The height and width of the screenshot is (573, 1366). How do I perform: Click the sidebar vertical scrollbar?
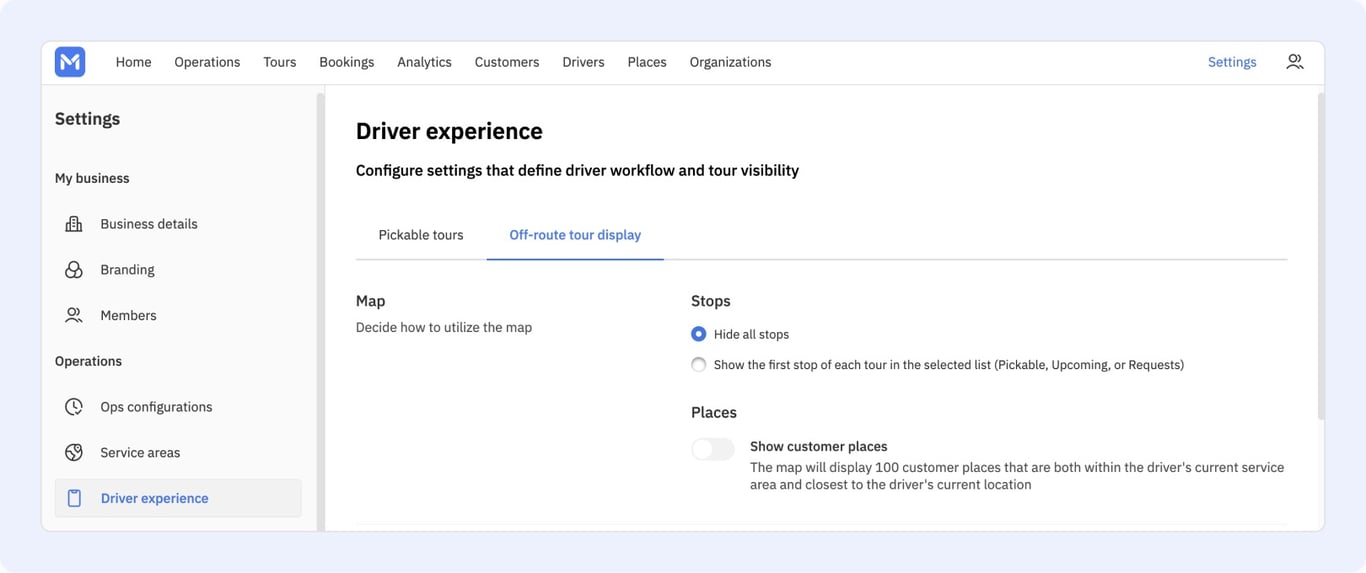click(320, 310)
